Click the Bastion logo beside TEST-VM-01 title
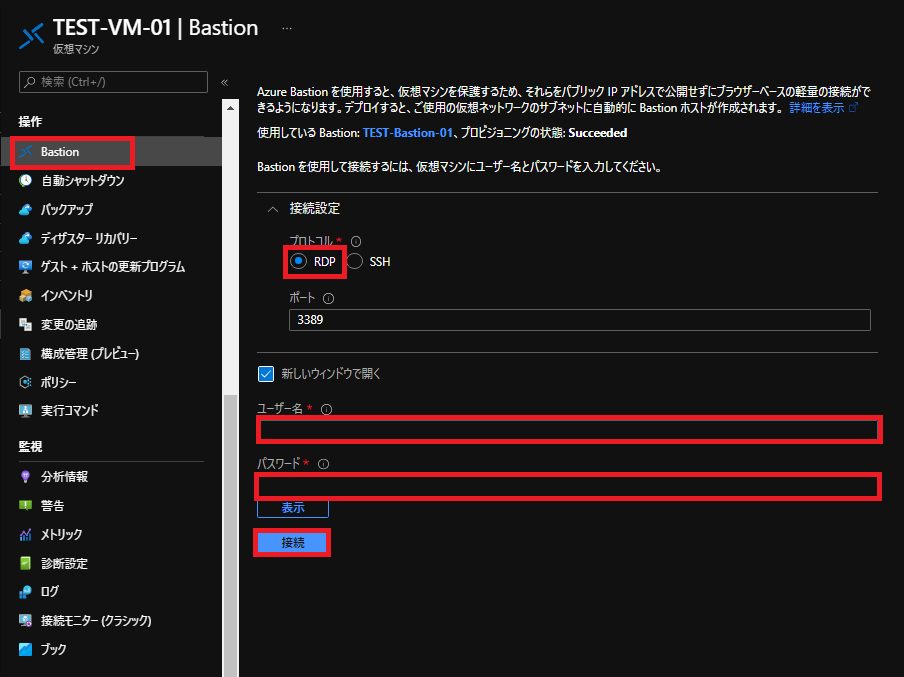Image resolution: width=904 pixels, height=677 pixels. tap(31, 36)
